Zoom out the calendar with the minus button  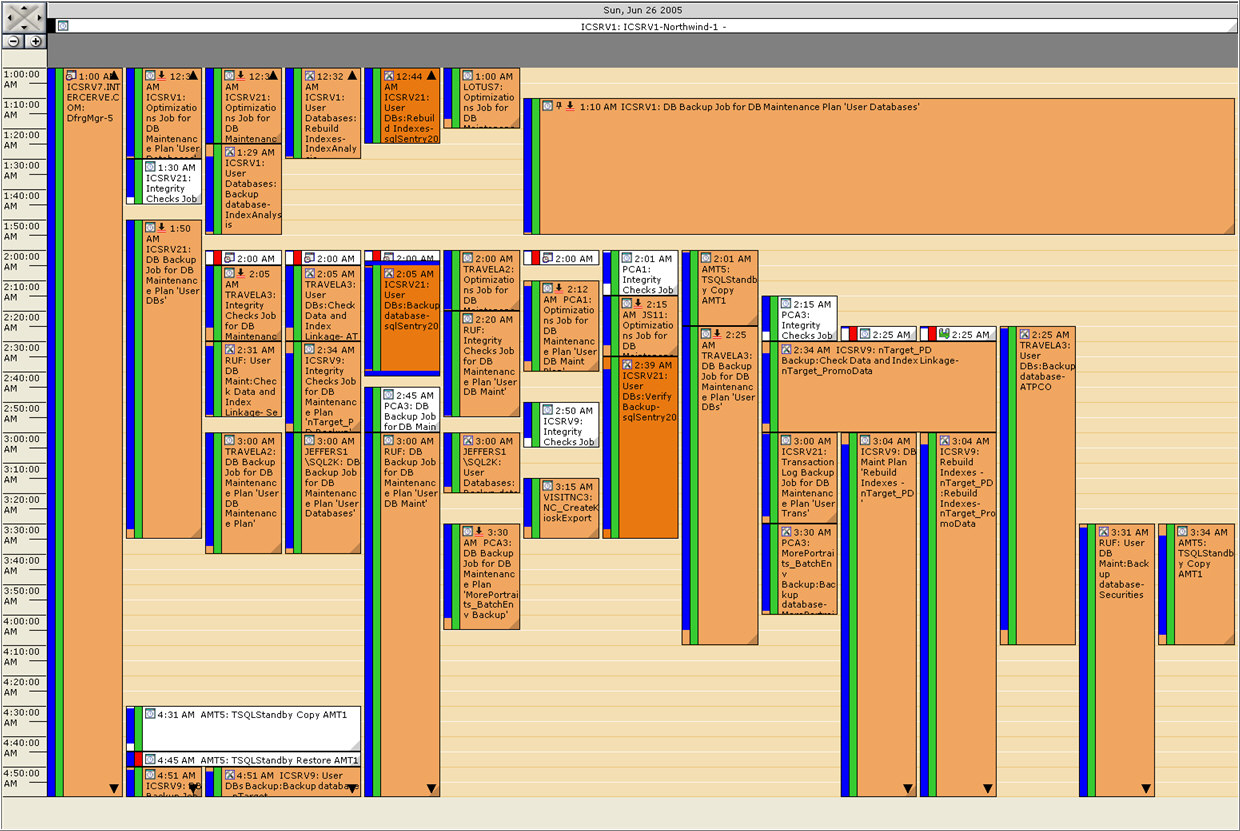click(x=13, y=41)
